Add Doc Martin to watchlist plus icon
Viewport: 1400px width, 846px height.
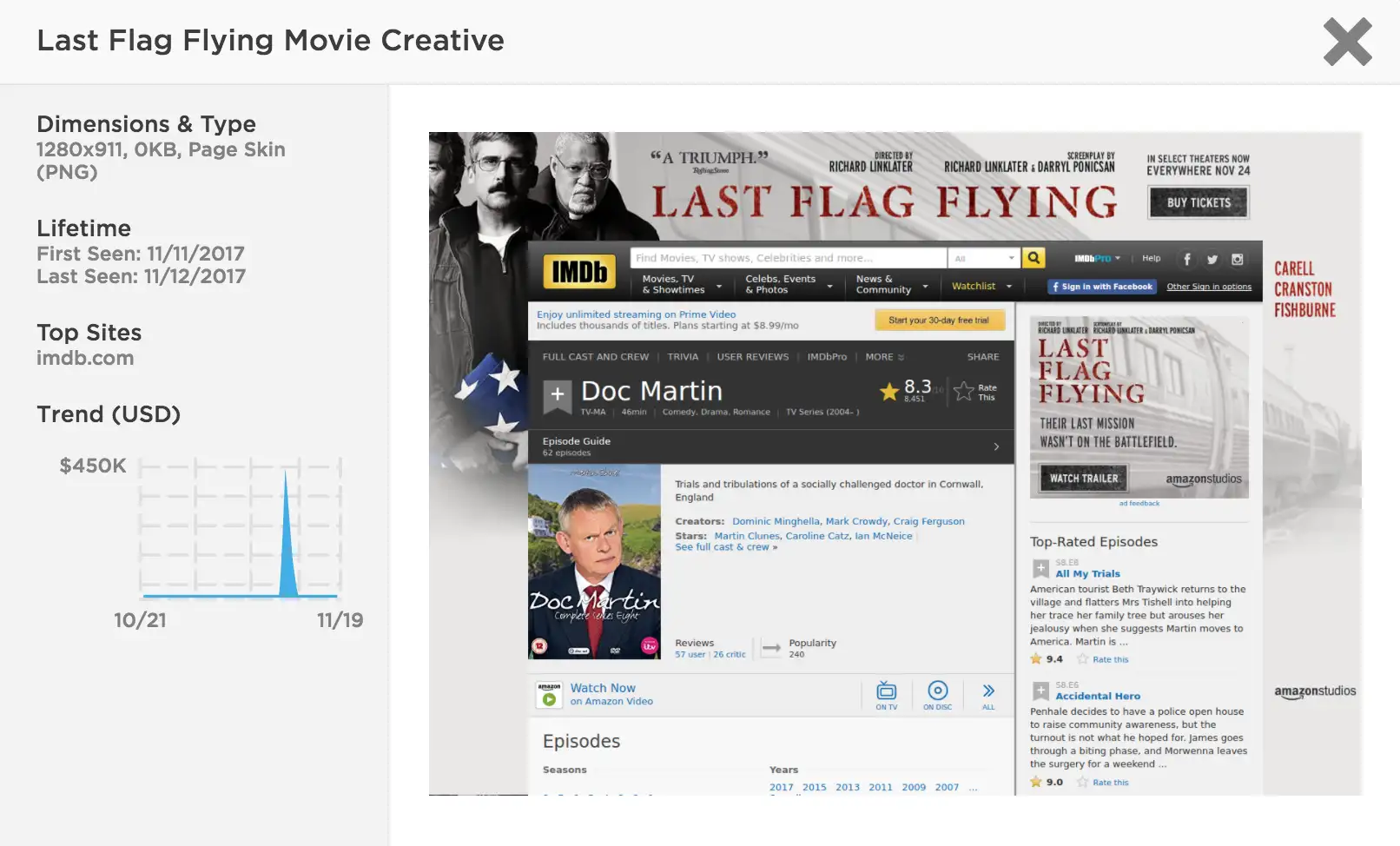(558, 395)
